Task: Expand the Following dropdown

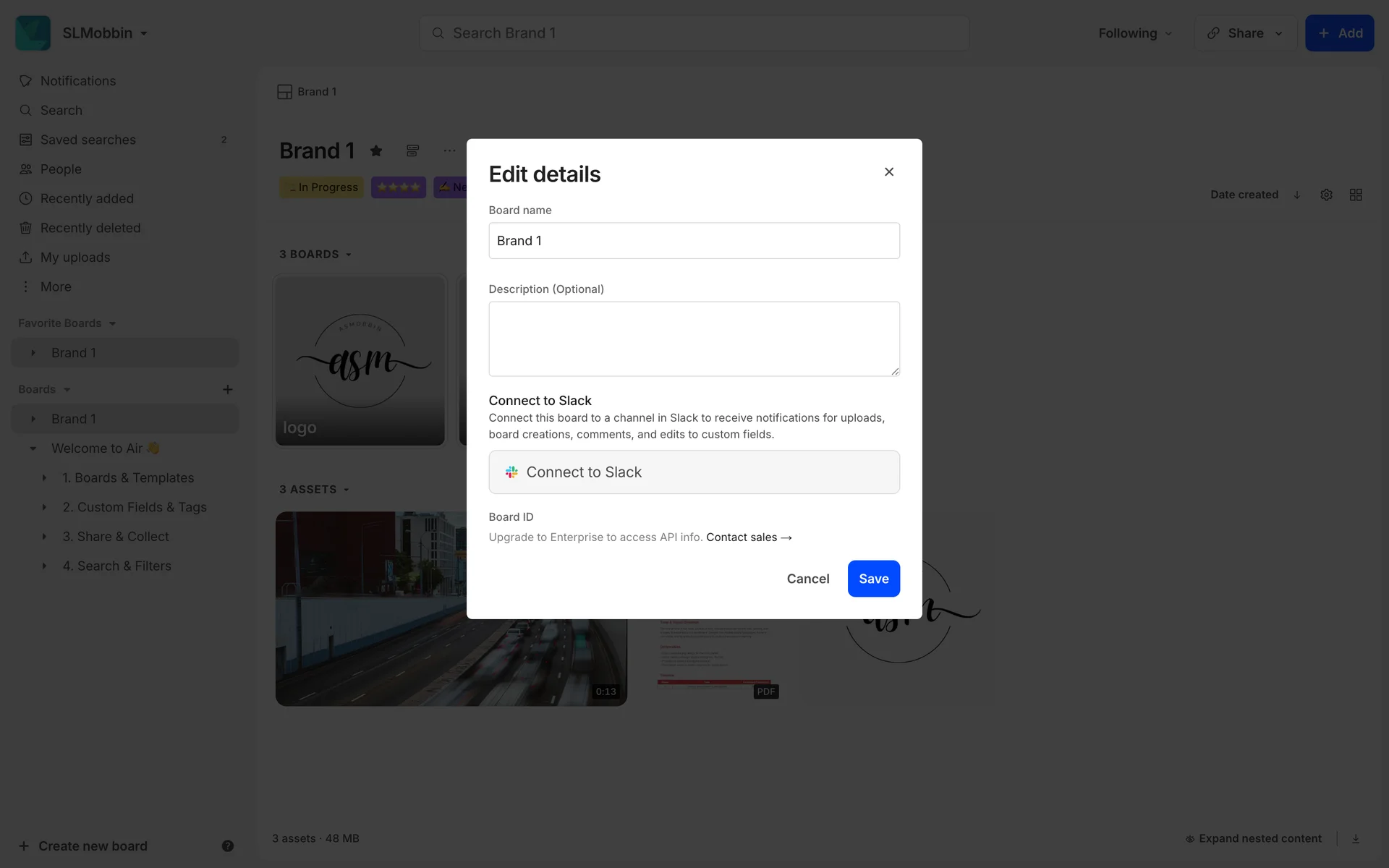Action: (1135, 33)
